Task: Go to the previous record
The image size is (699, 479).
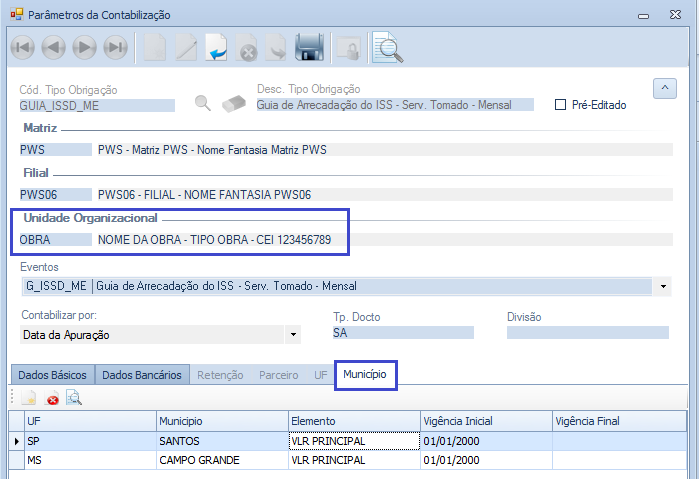Action: click(53, 47)
